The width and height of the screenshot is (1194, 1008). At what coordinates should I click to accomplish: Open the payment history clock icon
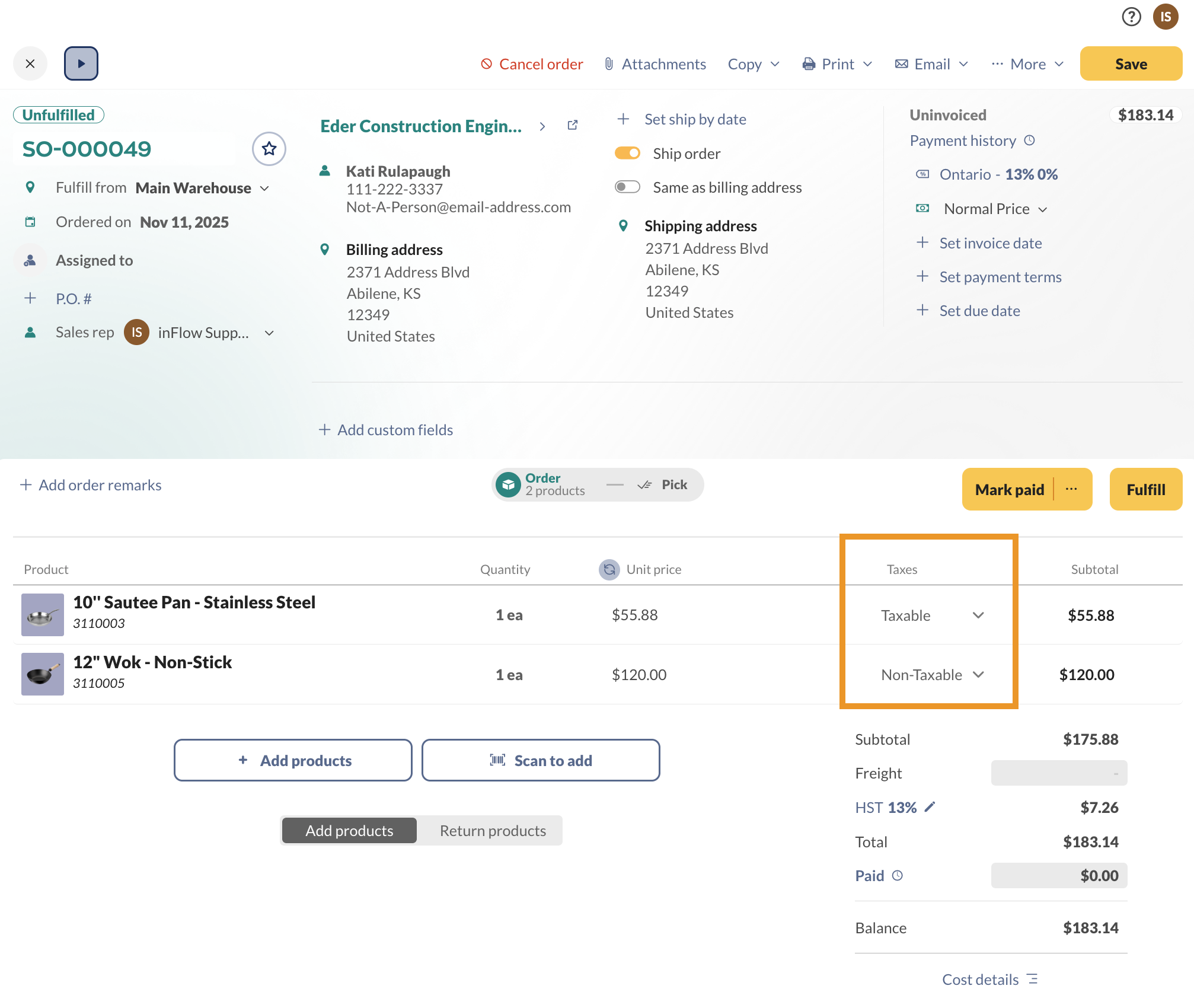pyautogui.click(x=1030, y=141)
